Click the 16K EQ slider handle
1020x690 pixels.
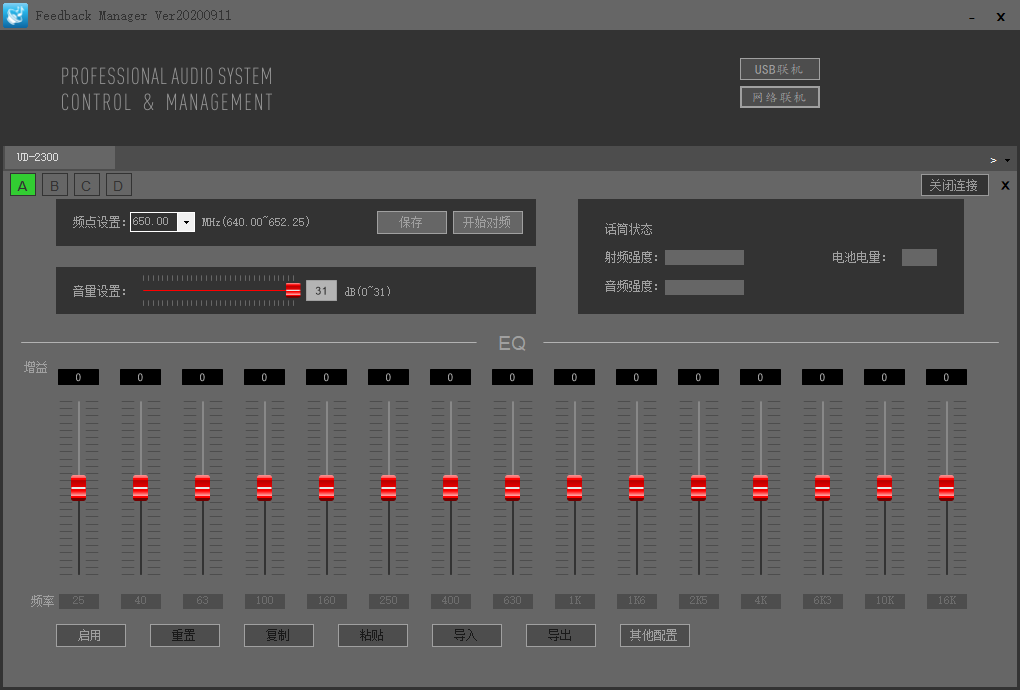[946, 487]
